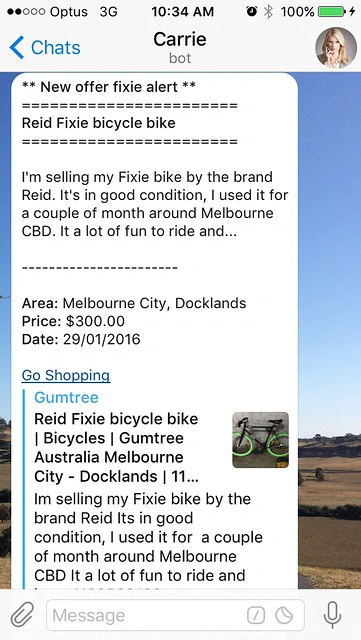Open the Go Shopping link

66,376
